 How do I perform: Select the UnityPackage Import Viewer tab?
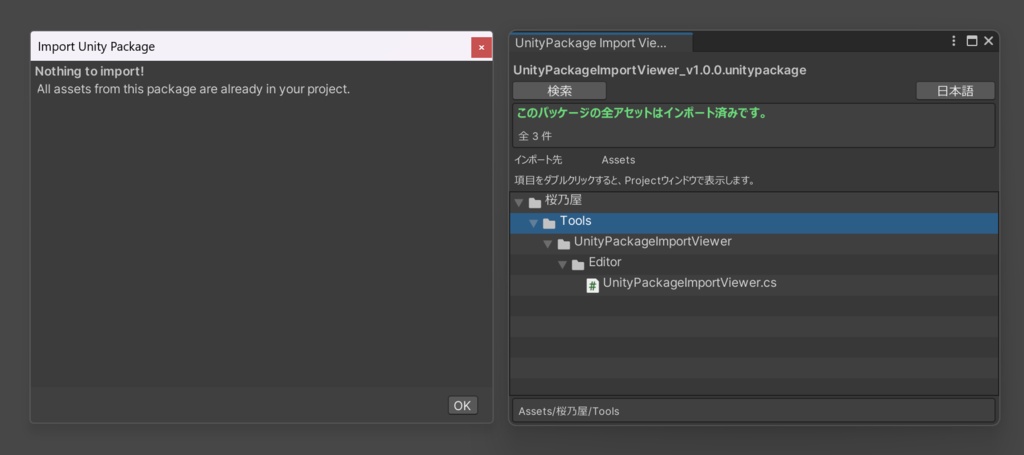(600, 43)
